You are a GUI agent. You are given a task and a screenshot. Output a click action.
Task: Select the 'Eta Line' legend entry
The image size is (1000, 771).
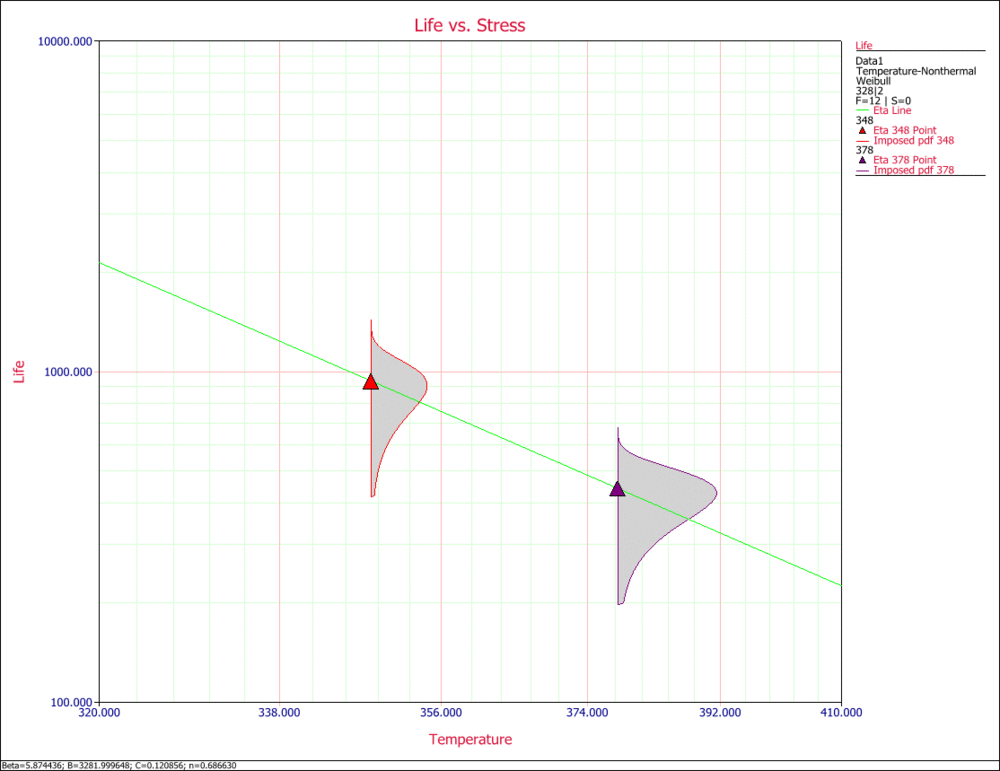point(894,111)
